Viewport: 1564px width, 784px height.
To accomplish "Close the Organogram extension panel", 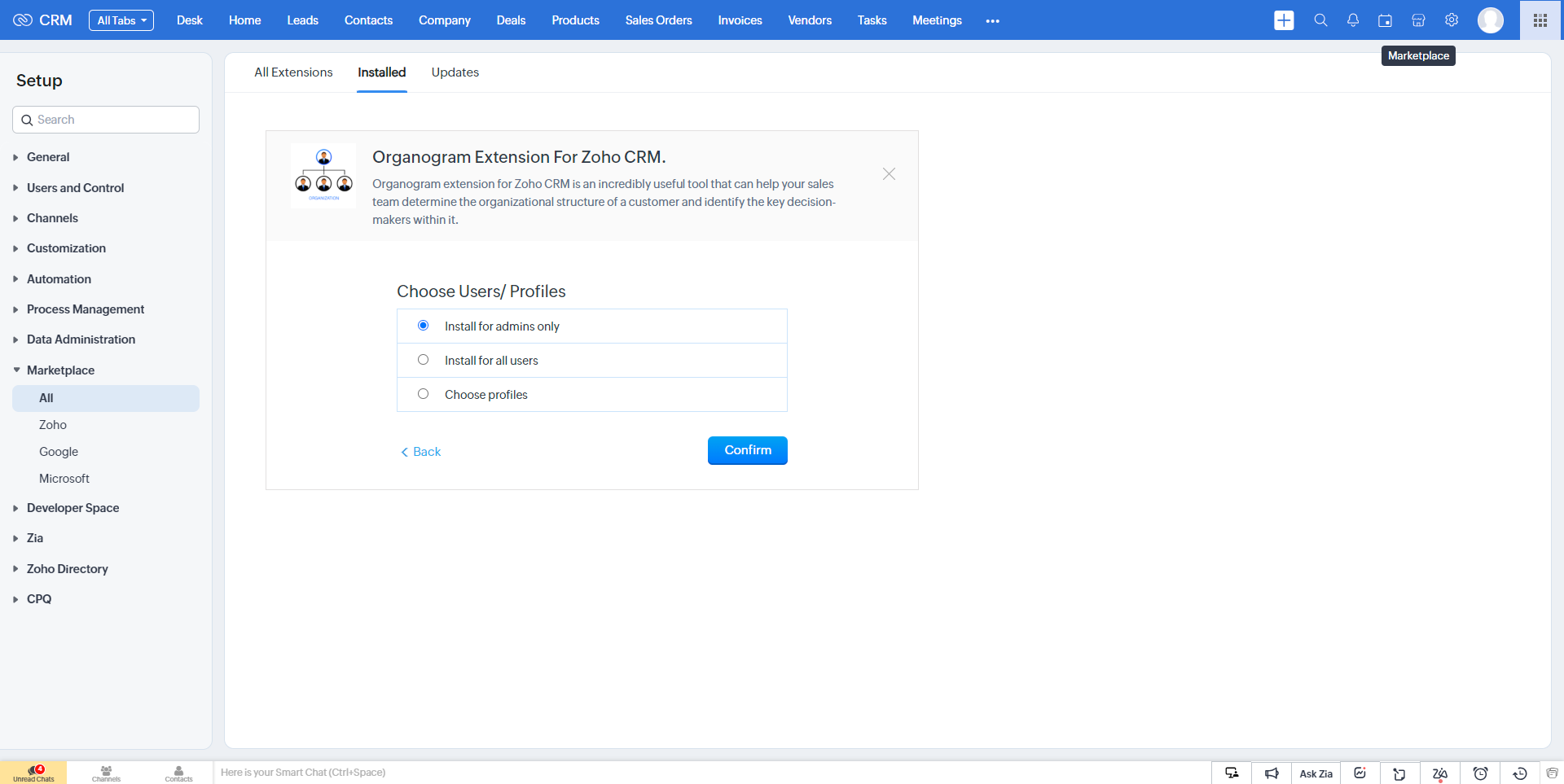I will 889,174.
